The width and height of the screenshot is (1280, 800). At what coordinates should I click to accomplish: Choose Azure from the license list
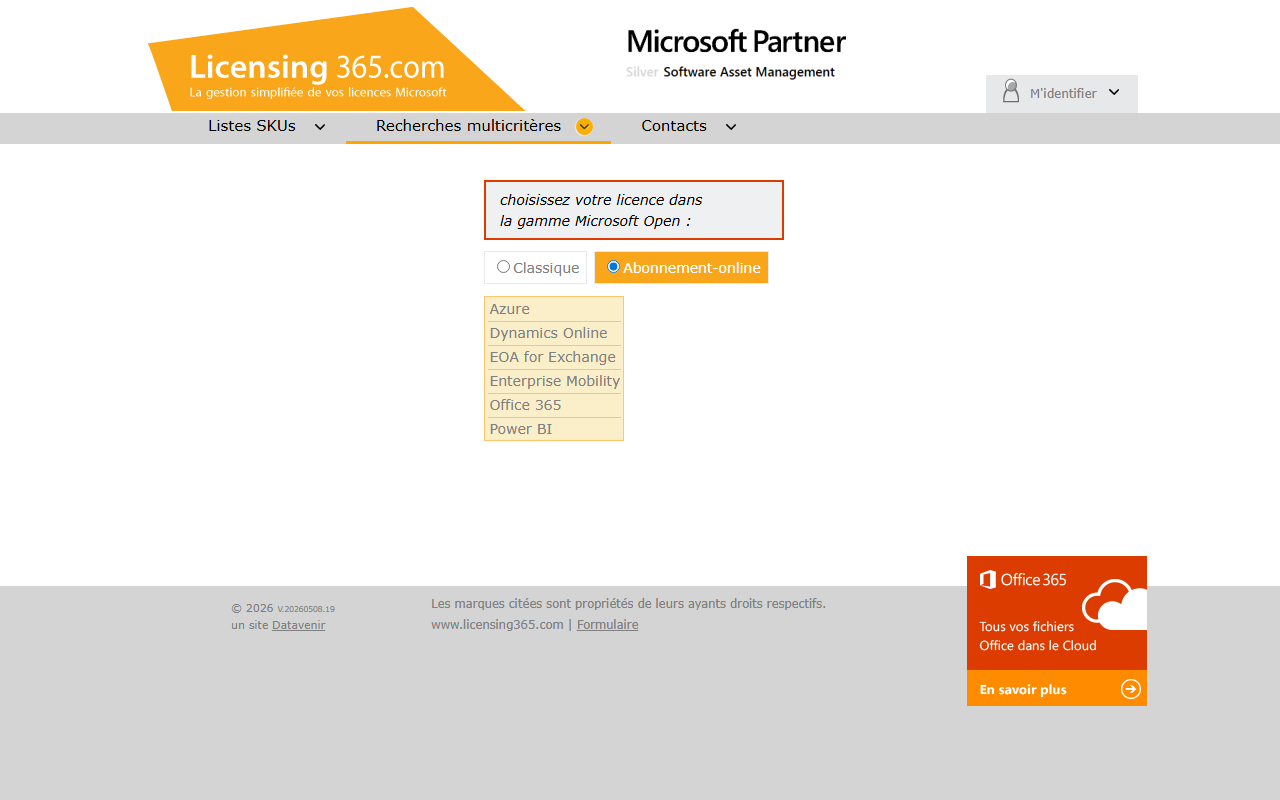[554, 309]
